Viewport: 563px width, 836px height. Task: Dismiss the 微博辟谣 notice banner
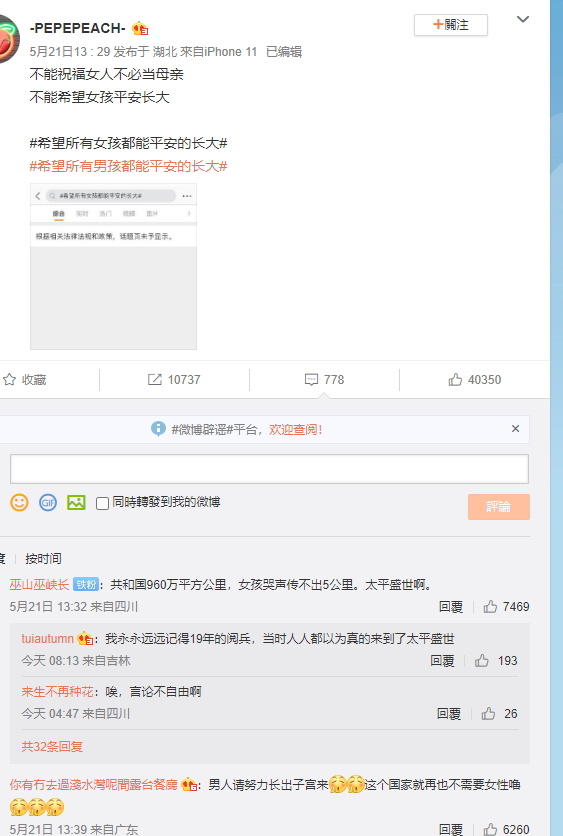tap(515, 429)
